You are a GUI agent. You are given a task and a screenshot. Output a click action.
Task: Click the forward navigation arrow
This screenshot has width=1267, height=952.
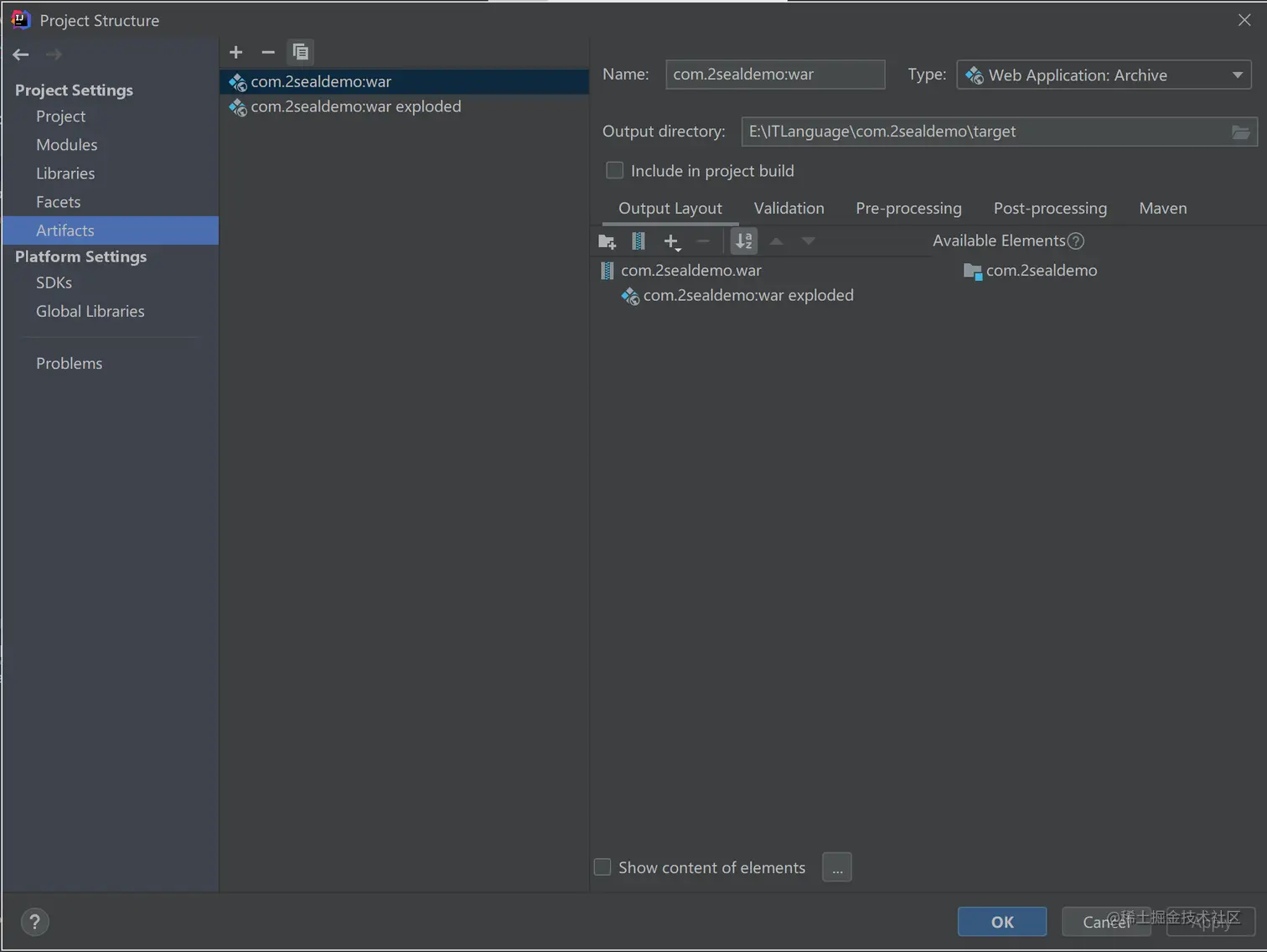point(54,54)
